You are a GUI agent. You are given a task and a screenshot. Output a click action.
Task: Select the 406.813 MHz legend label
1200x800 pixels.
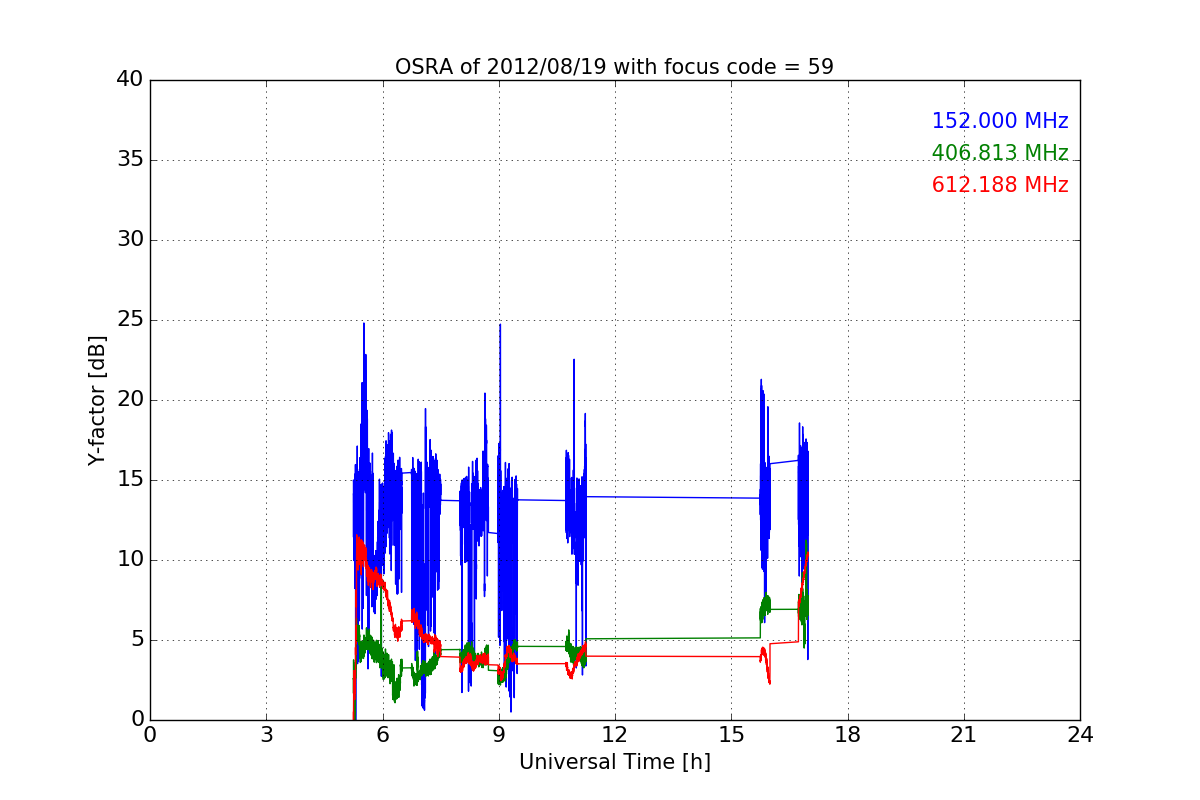[x=1000, y=153]
